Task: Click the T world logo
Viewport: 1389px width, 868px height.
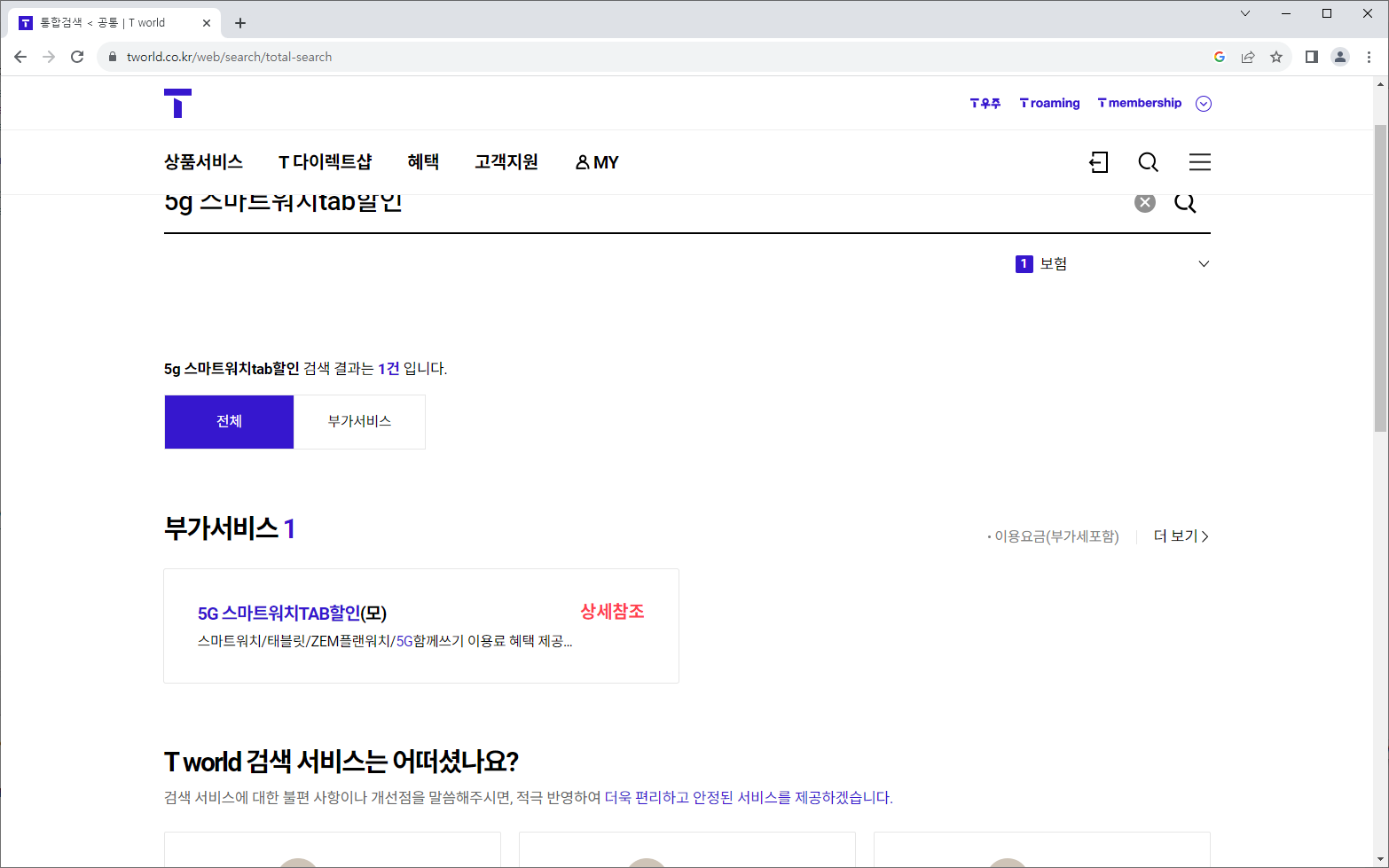Action: pyautogui.click(x=177, y=103)
